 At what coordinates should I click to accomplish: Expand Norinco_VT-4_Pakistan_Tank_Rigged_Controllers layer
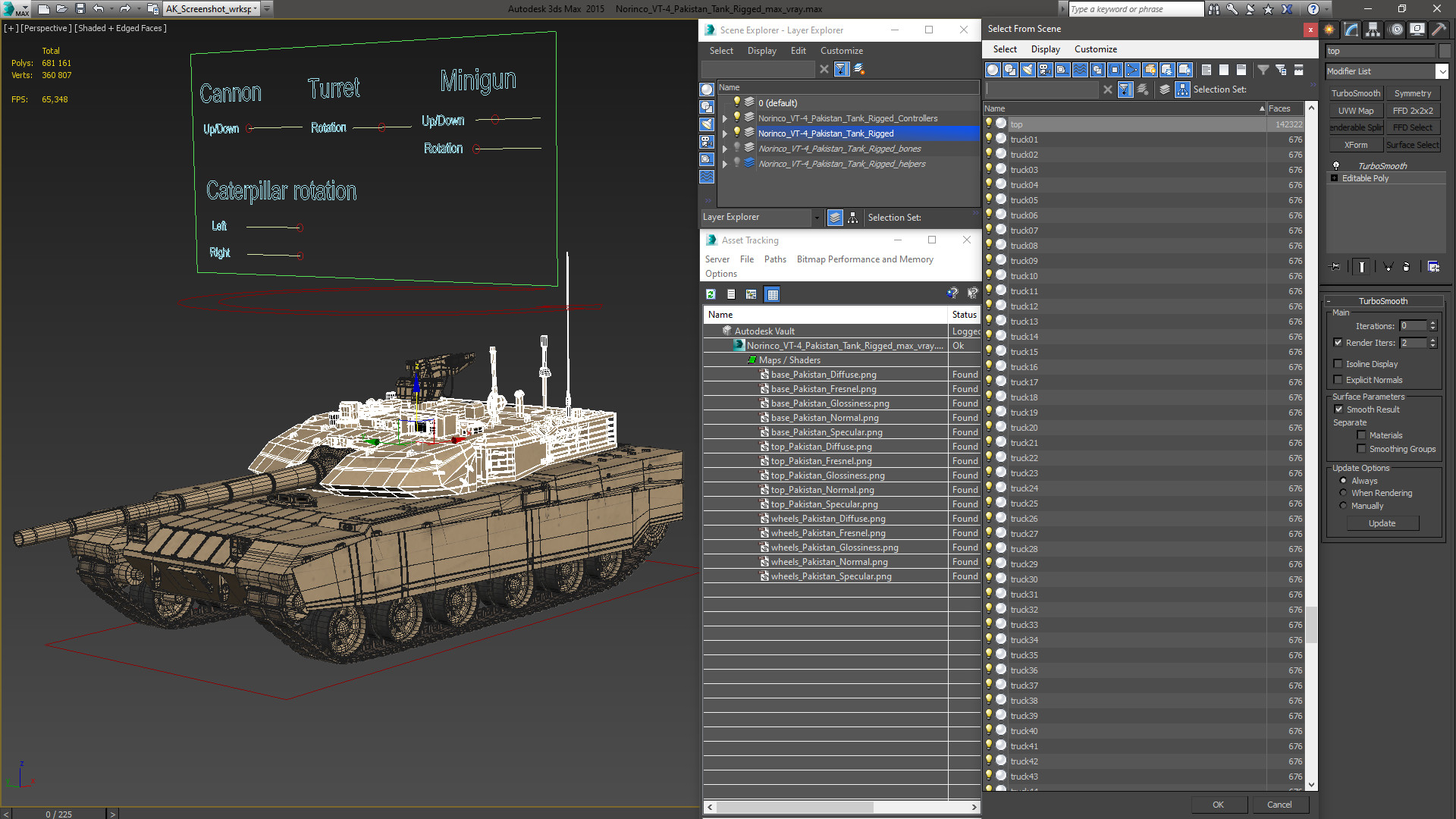pyautogui.click(x=725, y=118)
